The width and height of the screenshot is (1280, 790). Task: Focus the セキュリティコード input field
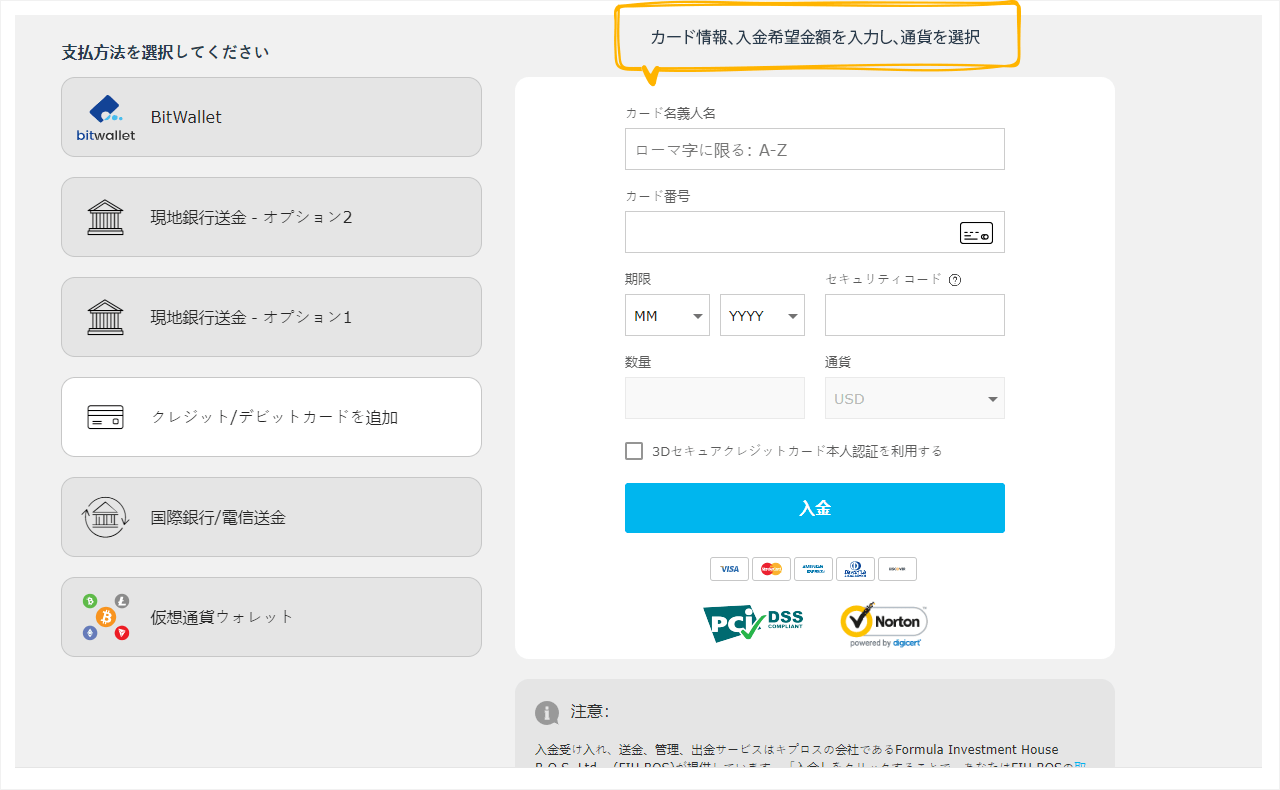pos(915,315)
